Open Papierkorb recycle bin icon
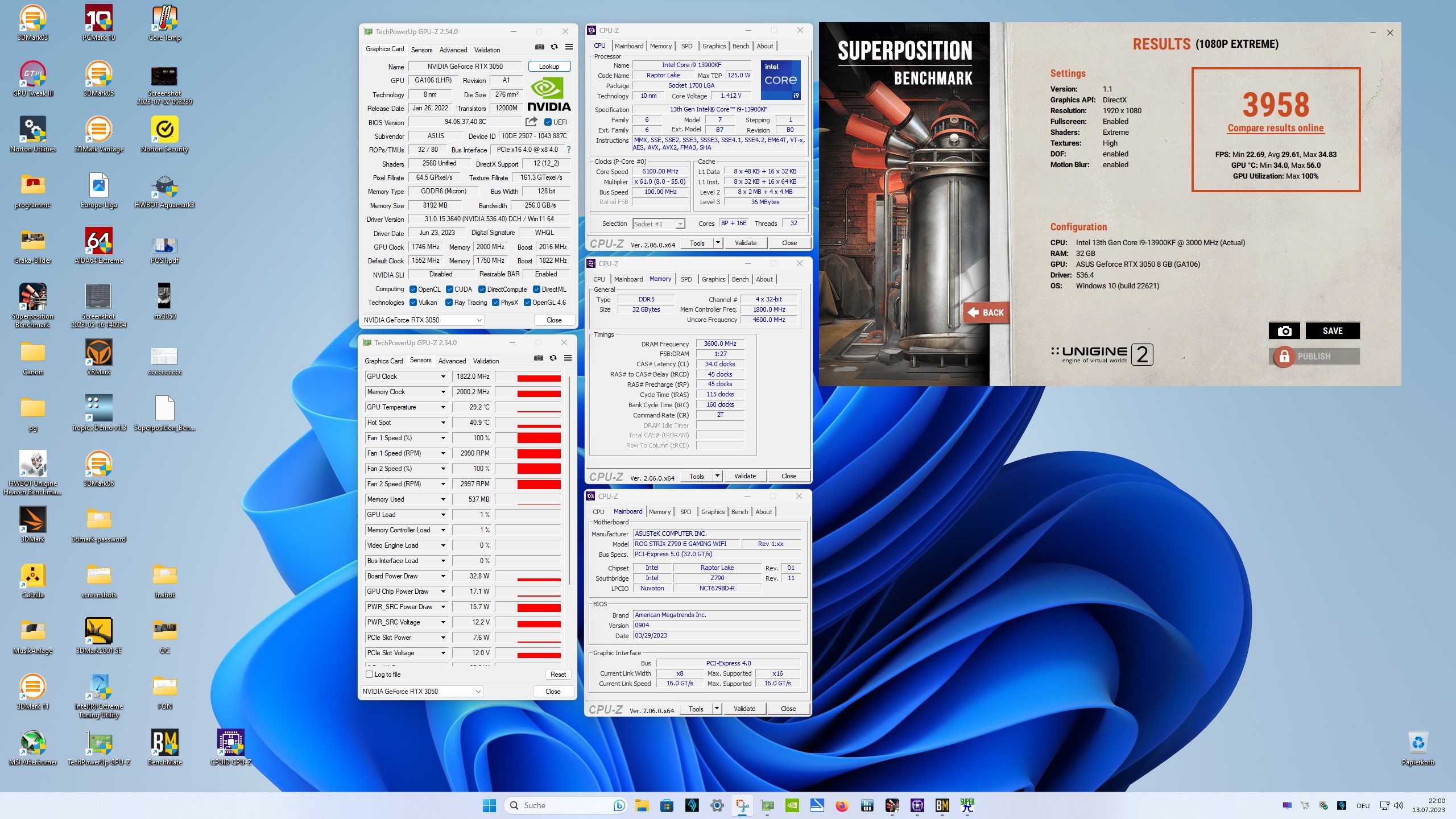This screenshot has width=1456, height=819. 1418,747
